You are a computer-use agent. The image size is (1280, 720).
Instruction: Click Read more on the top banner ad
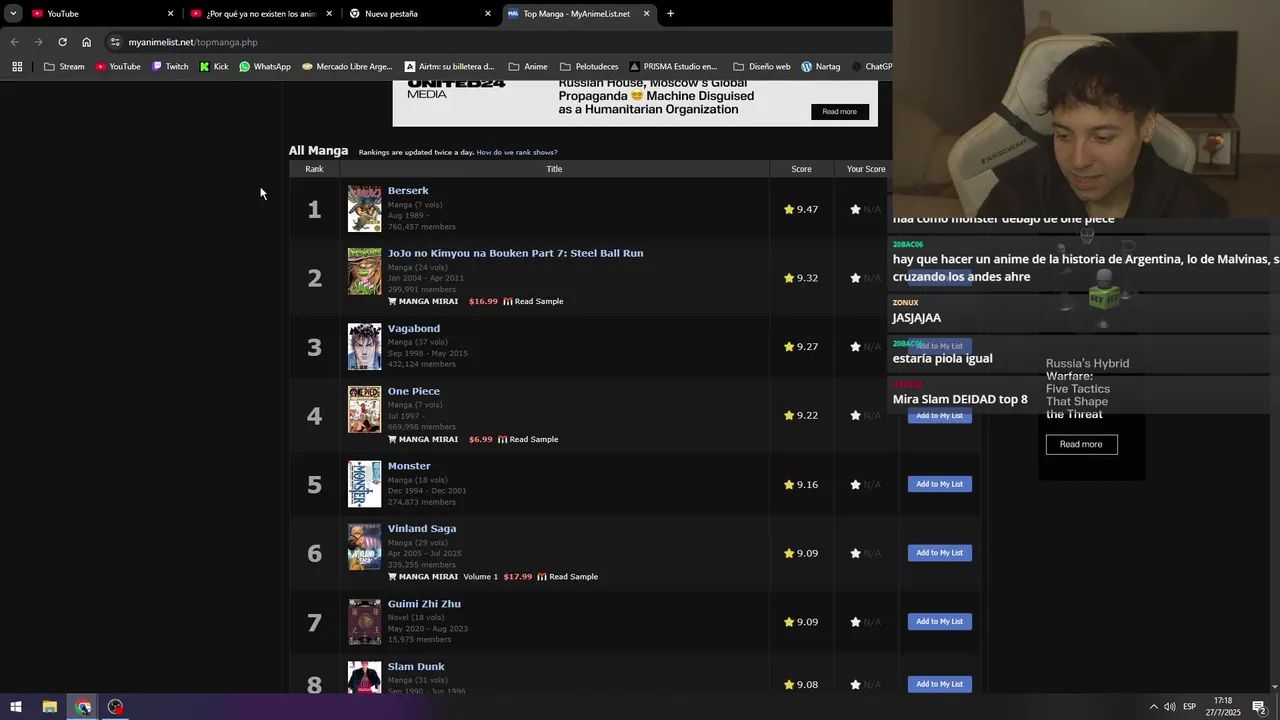click(x=839, y=111)
